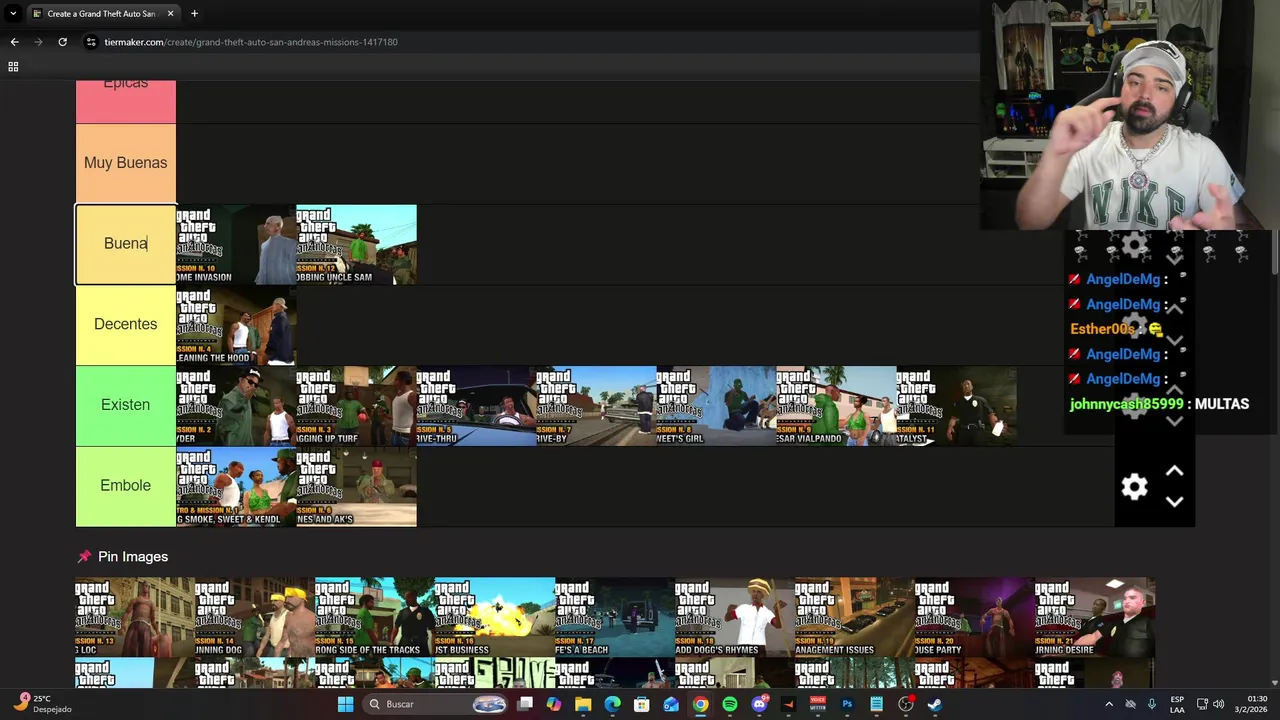1280x720 pixels.
Task: Go back in the browser
Action: coord(14,42)
